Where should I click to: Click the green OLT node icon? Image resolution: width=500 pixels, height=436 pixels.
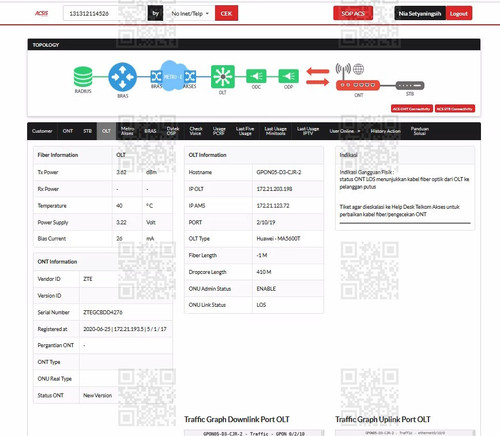[x=223, y=77]
